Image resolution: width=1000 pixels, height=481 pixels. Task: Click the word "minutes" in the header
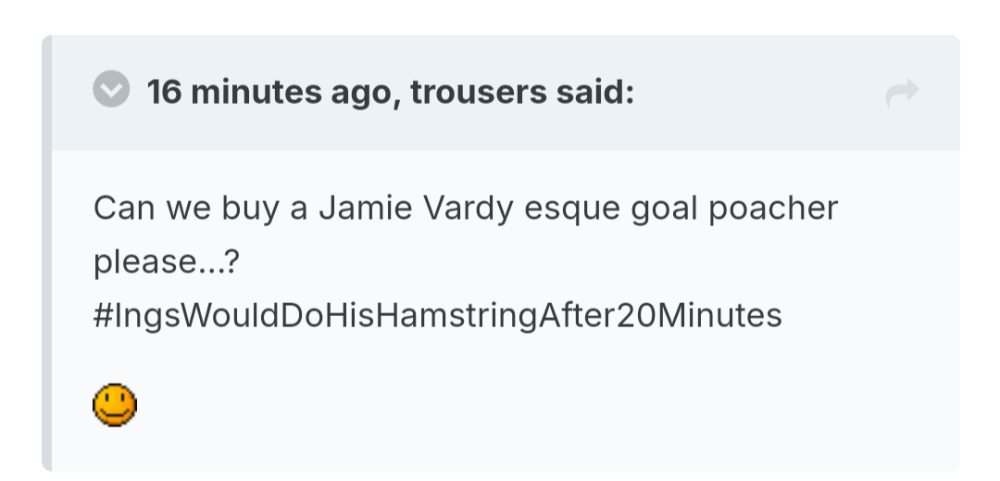tap(259, 93)
